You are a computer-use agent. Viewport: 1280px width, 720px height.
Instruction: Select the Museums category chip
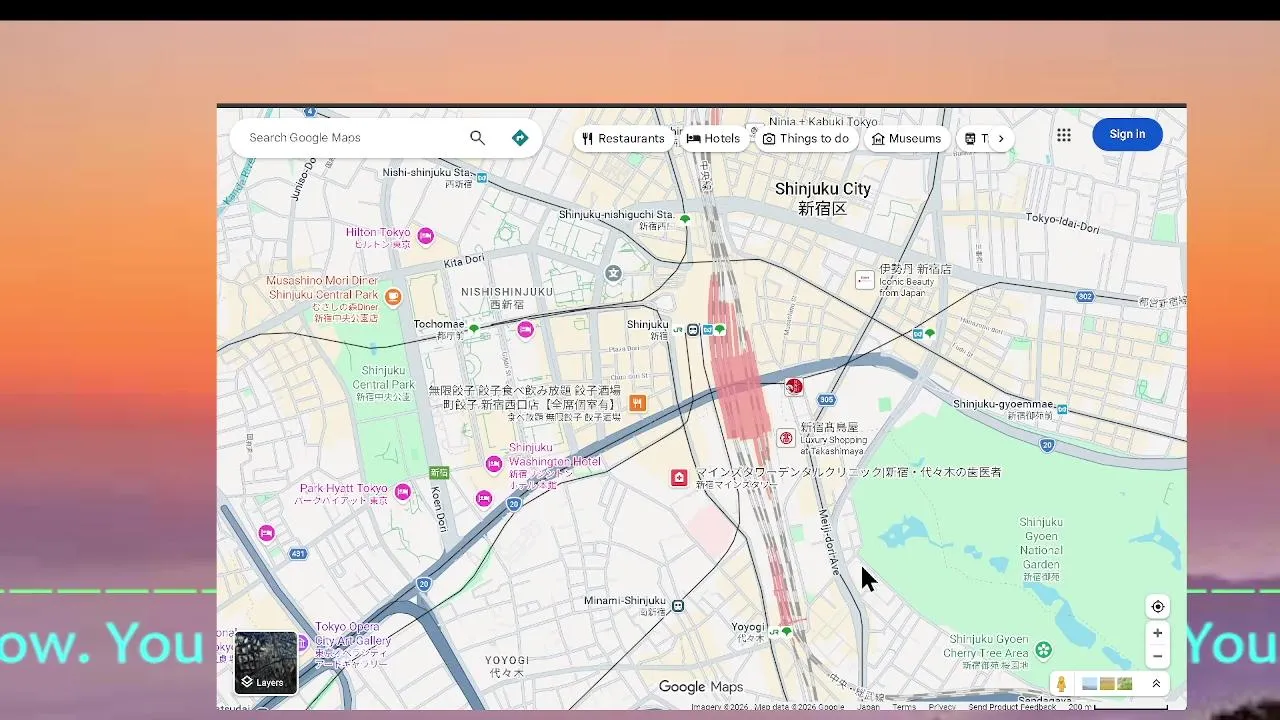coord(907,139)
